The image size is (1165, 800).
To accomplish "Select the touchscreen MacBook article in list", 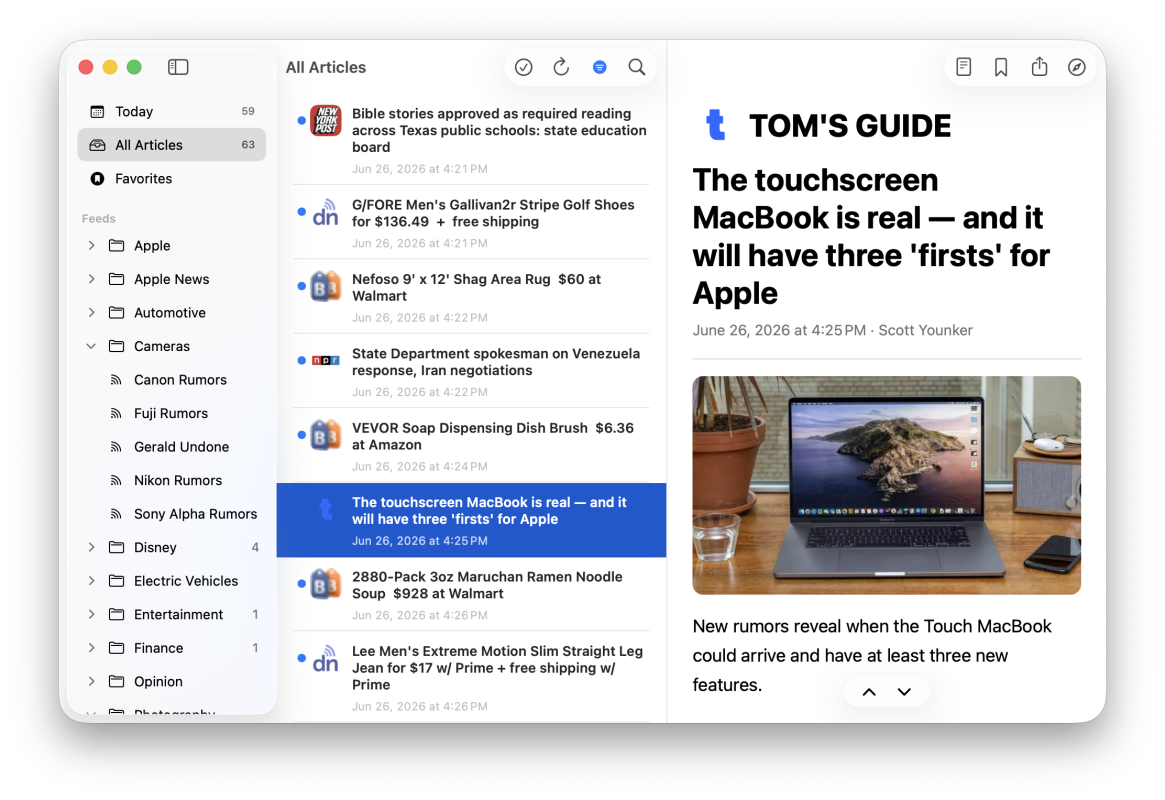I will tap(471, 520).
